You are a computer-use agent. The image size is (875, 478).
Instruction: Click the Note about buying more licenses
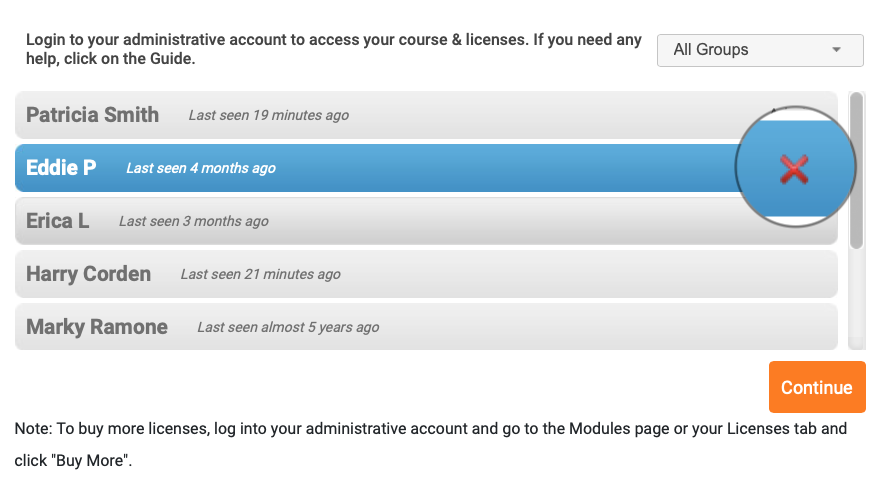coord(431,445)
